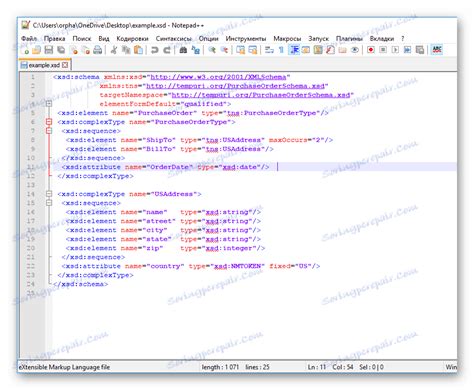Click the eXtensible Markup Language file status
Viewport: 474px width, 390px height.
pos(64,367)
